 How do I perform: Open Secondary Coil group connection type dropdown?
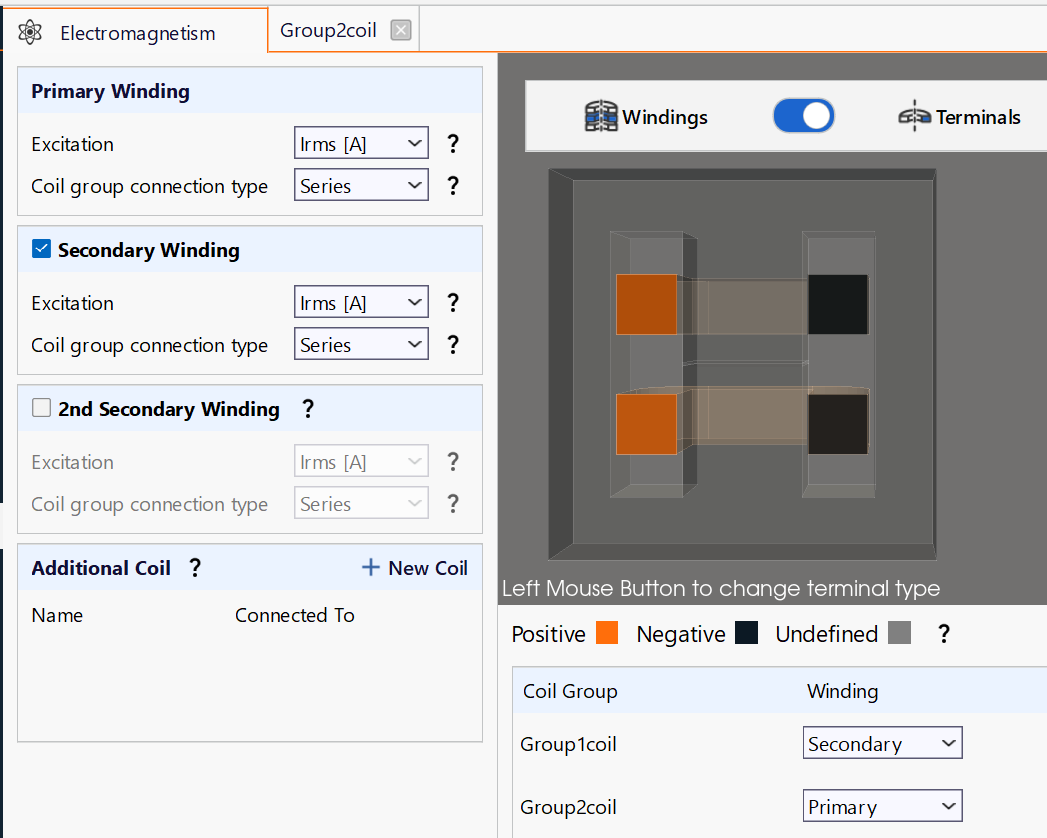point(361,345)
